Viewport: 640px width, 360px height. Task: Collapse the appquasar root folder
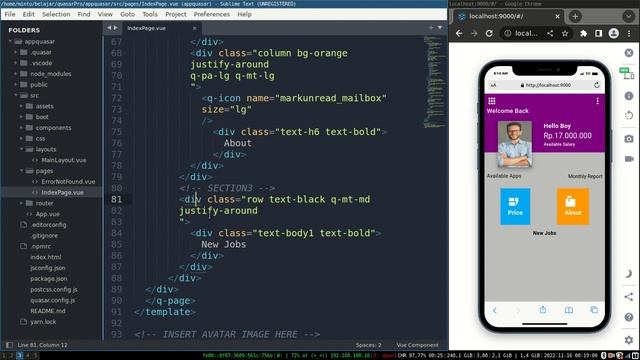pyautogui.click(x=11, y=41)
